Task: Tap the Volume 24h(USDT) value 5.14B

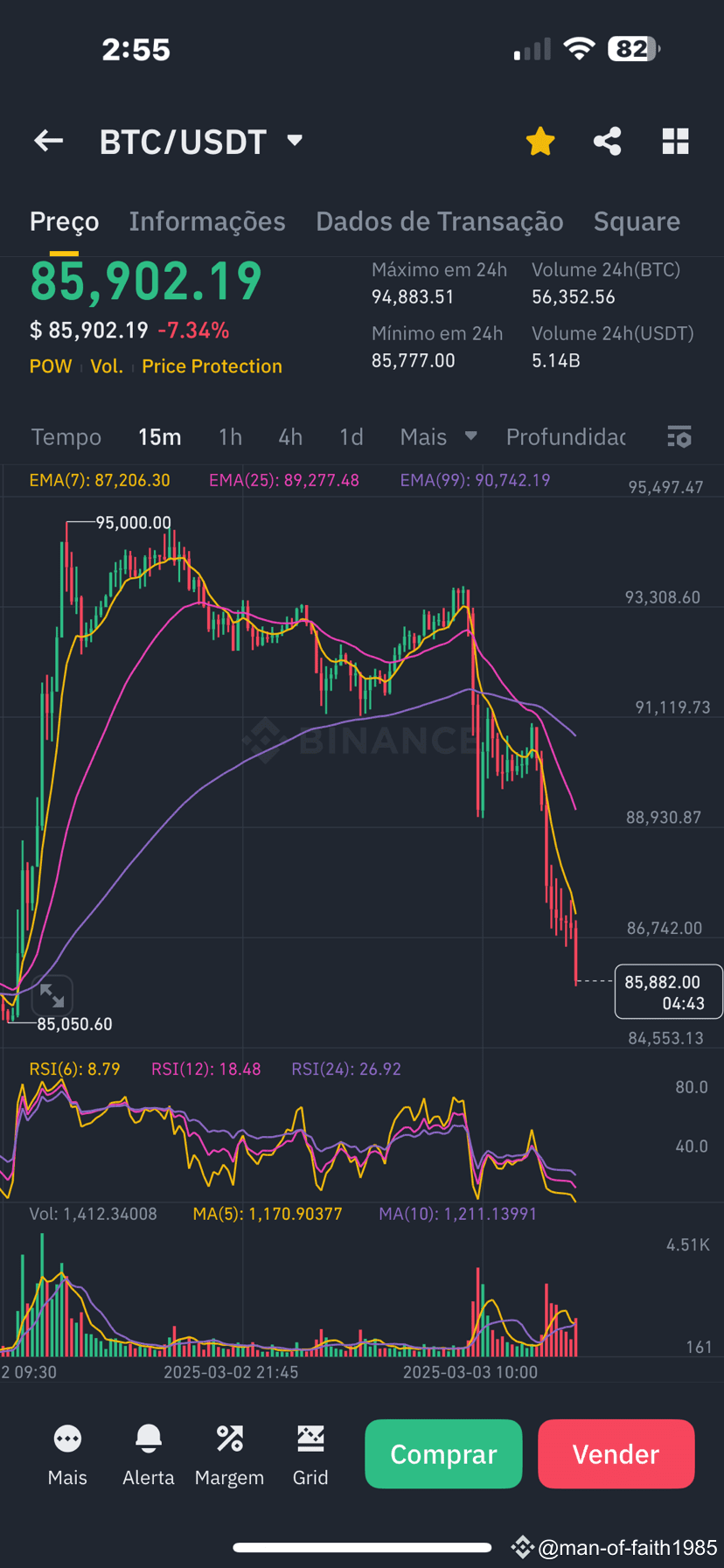Action: coord(556,360)
